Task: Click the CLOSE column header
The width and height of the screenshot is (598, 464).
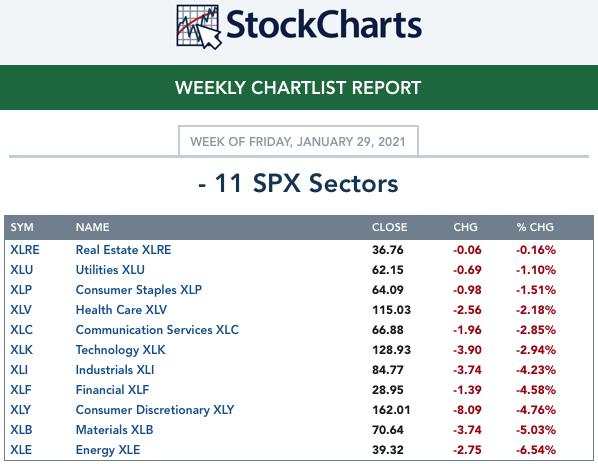Action: pos(389,227)
